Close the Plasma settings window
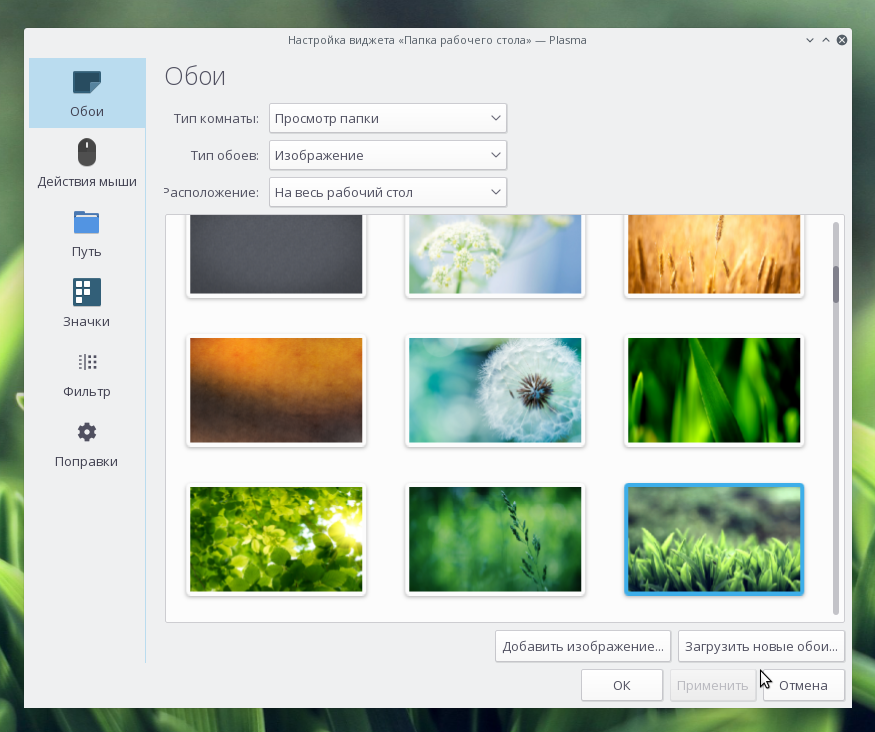 click(842, 40)
